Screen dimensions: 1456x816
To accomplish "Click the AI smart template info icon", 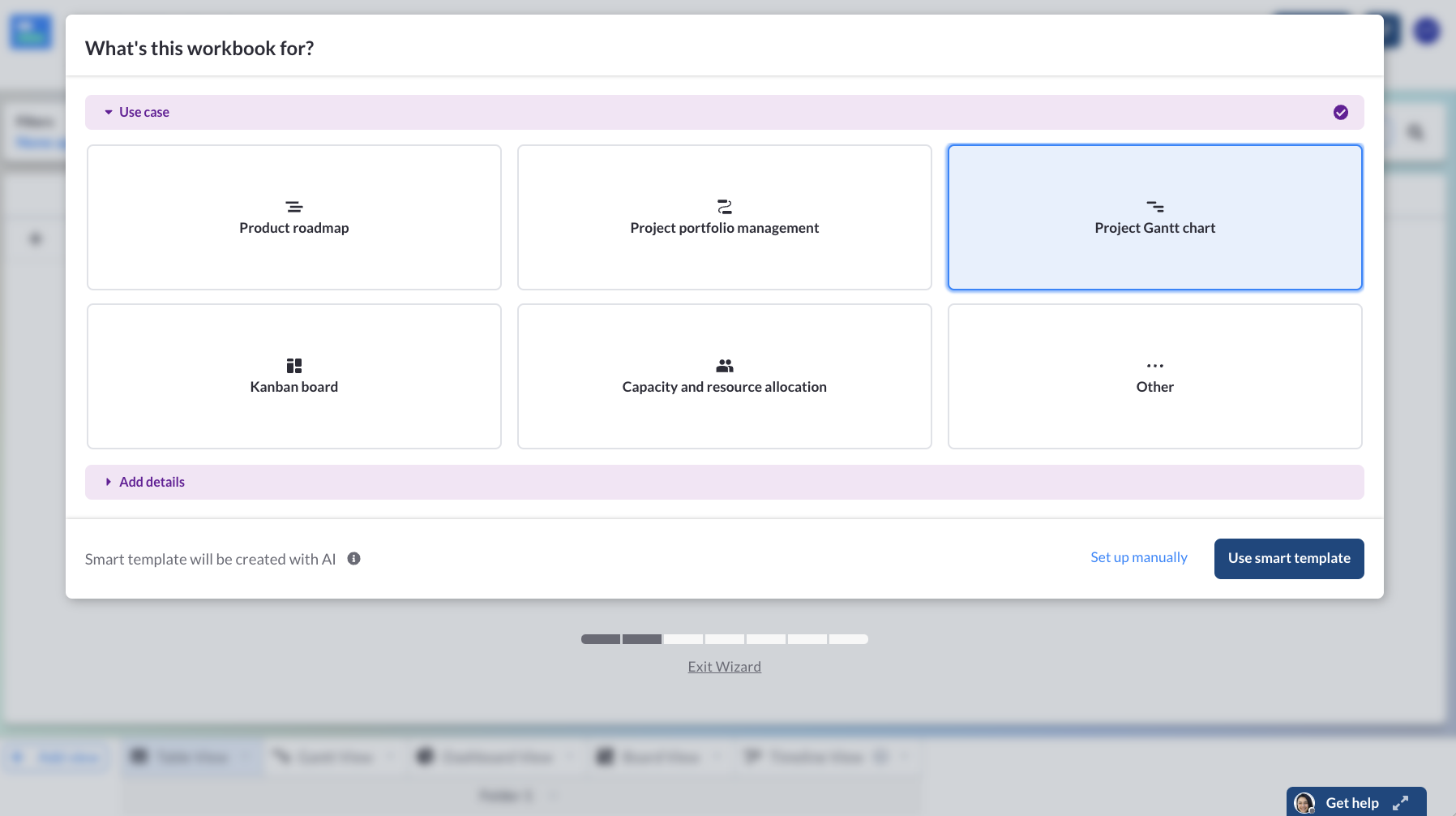I will [x=354, y=558].
